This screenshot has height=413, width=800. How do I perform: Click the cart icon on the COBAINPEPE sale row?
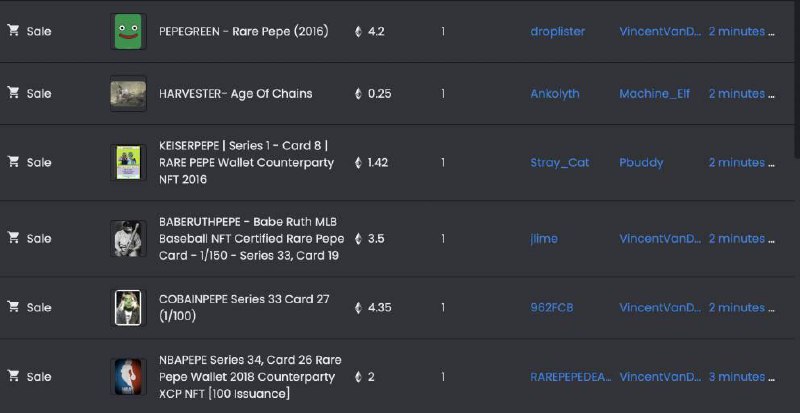click(13, 307)
